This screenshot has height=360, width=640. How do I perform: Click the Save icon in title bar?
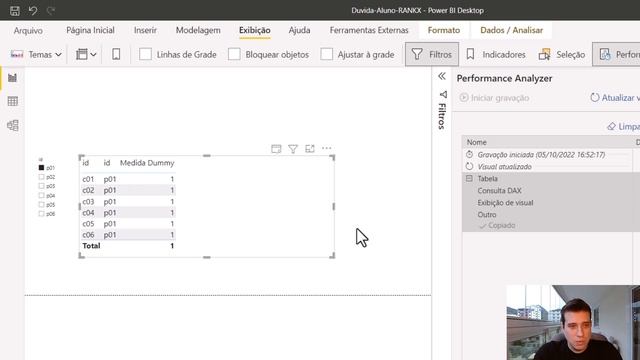[x=15, y=11]
